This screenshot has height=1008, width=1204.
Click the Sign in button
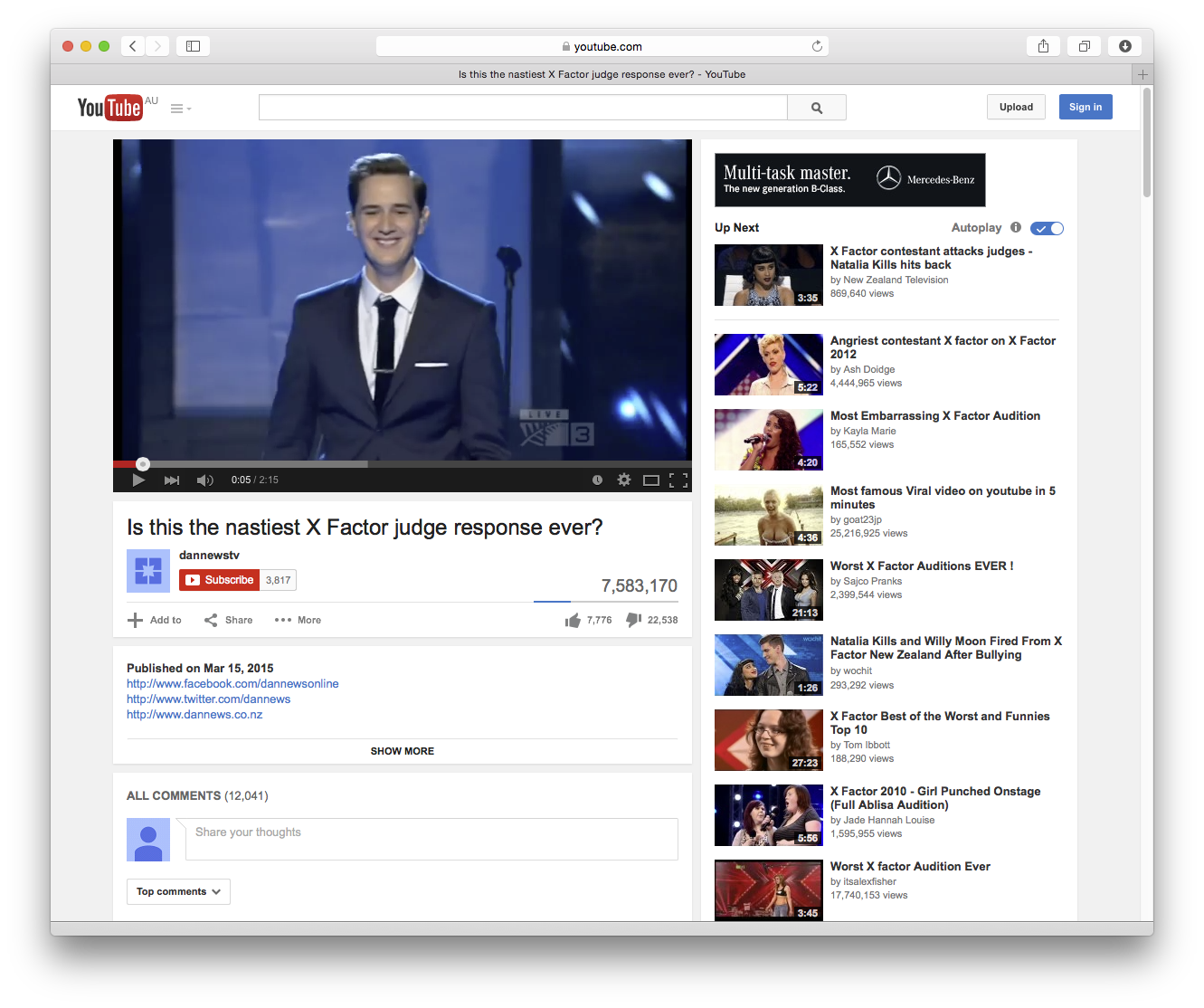click(1085, 107)
